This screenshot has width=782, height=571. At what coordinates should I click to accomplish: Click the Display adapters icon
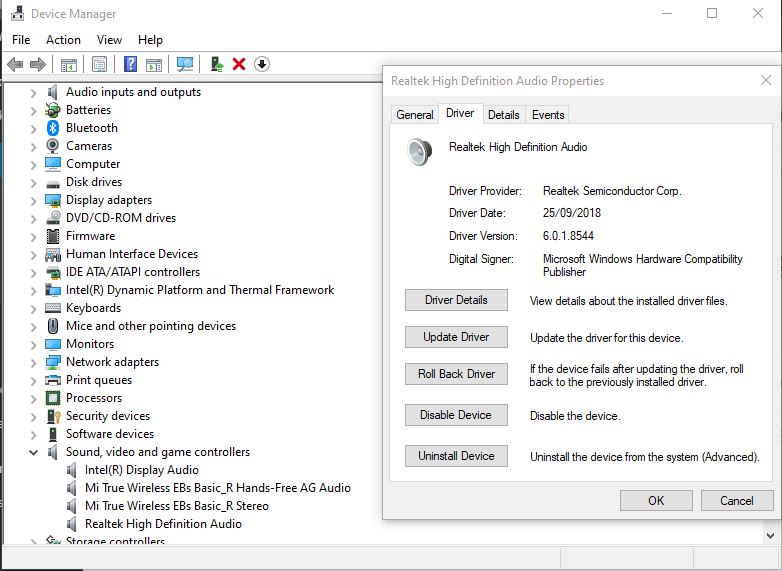click(53, 200)
